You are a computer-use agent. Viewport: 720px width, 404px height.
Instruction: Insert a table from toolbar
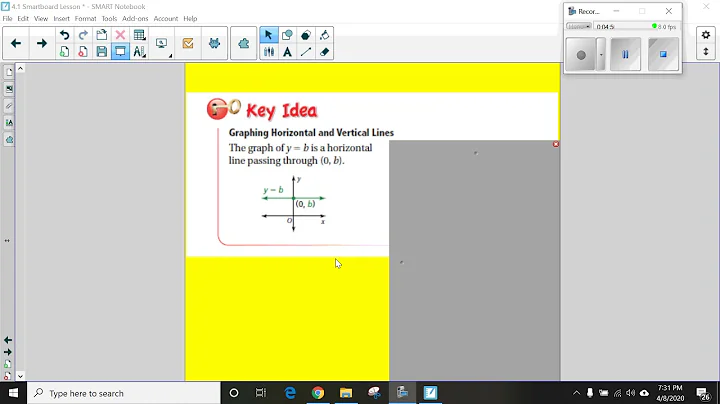pos(139,35)
